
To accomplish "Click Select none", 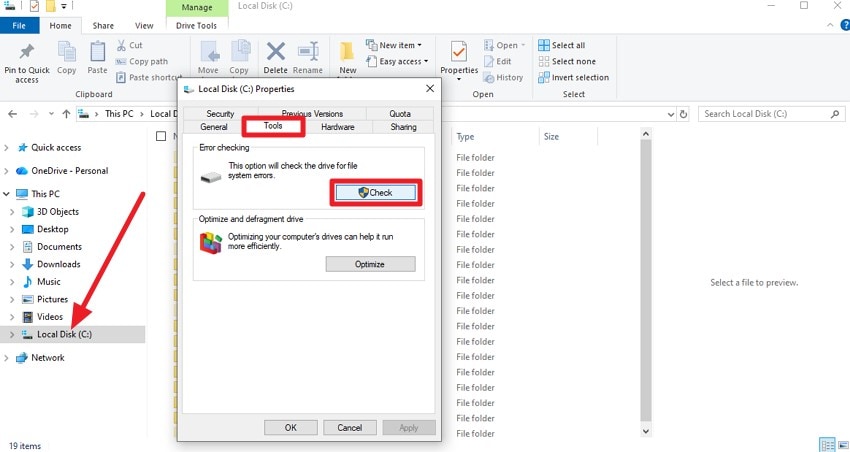I will [567, 61].
